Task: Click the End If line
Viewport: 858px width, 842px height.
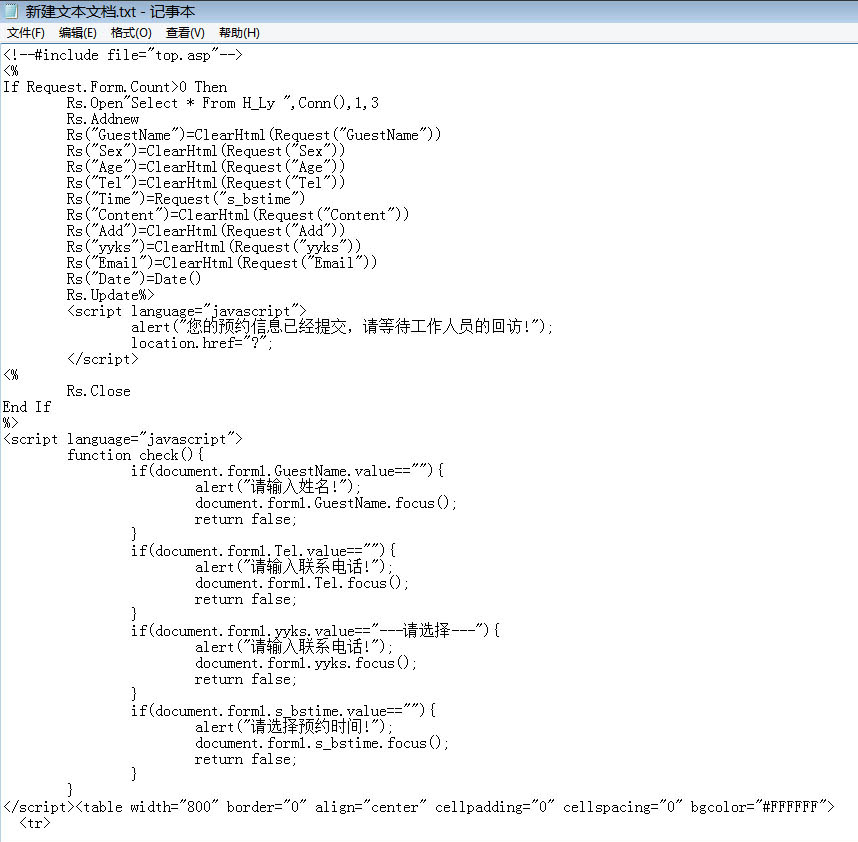Action: pyautogui.click(x=27, y=407)
